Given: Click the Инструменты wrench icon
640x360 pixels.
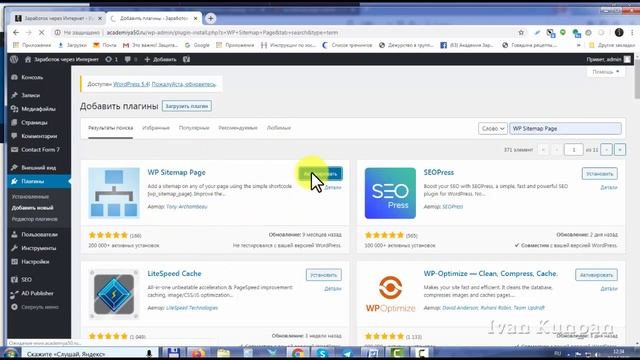Looking at the screenshot, I should tap(14, 248).
